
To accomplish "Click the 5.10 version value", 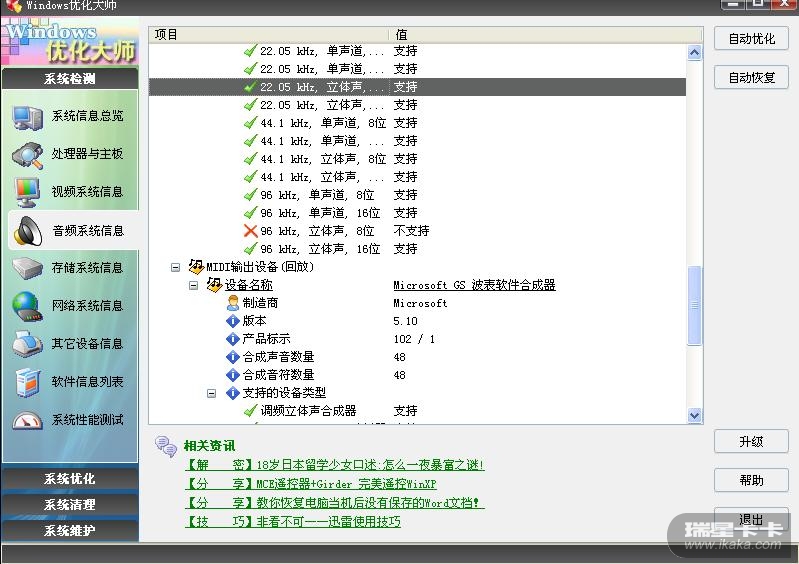I will [405, 321].
